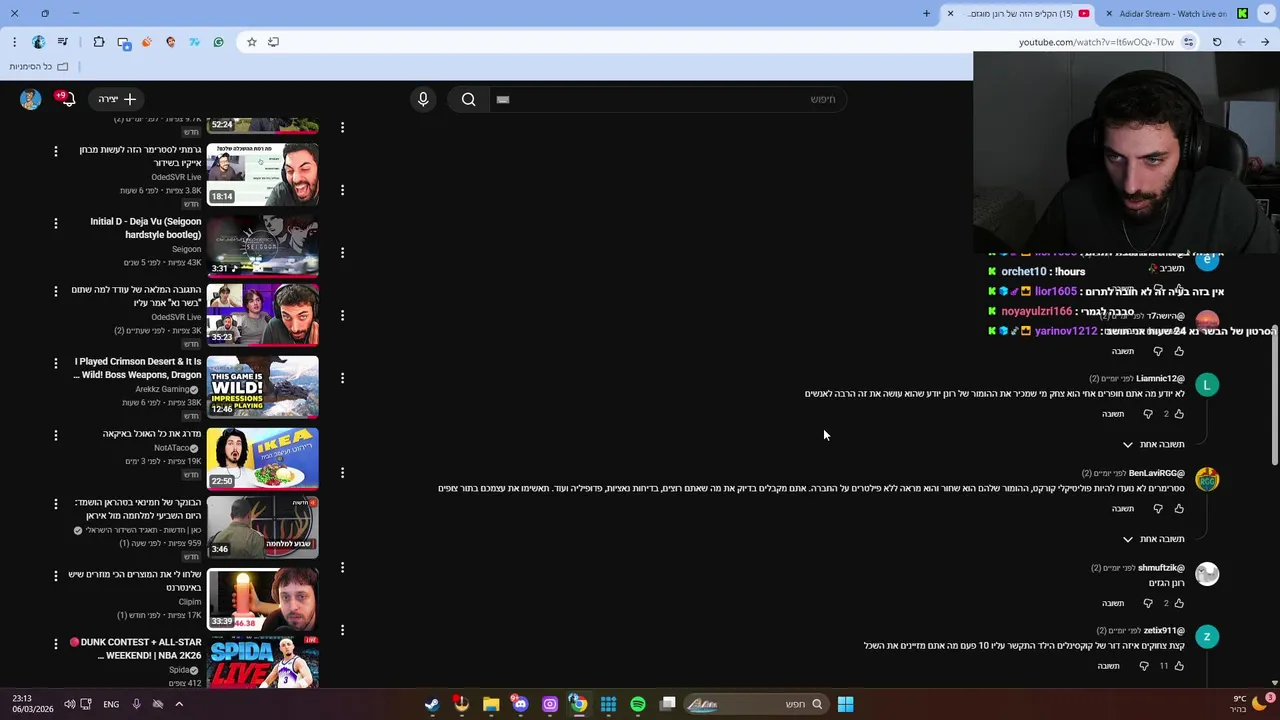The image size is (1280, 720).
Task: Close the Adidar Stream tab
Action: [1109, 14]
